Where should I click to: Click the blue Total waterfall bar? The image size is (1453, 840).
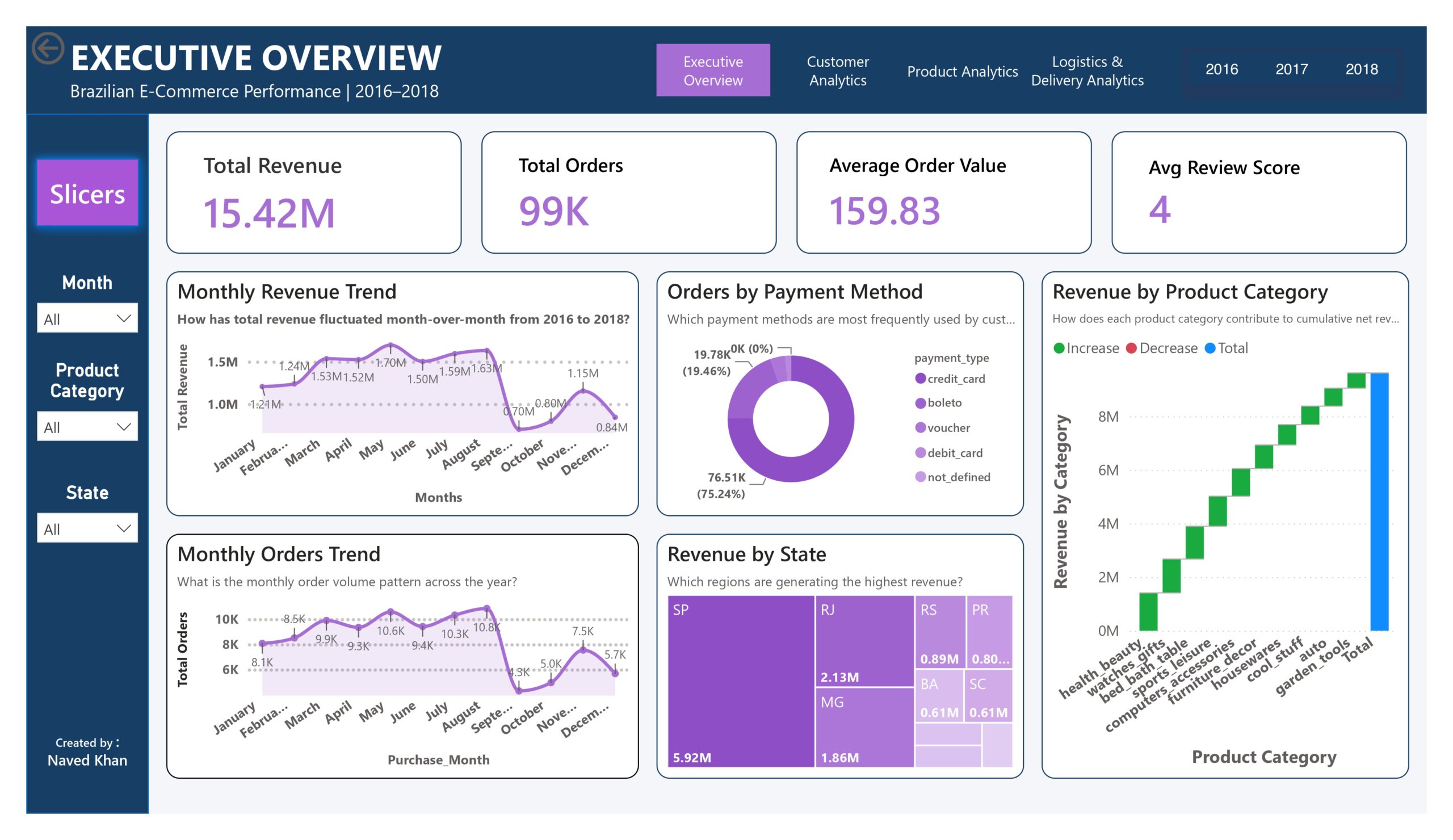(x=1379, y=502)
